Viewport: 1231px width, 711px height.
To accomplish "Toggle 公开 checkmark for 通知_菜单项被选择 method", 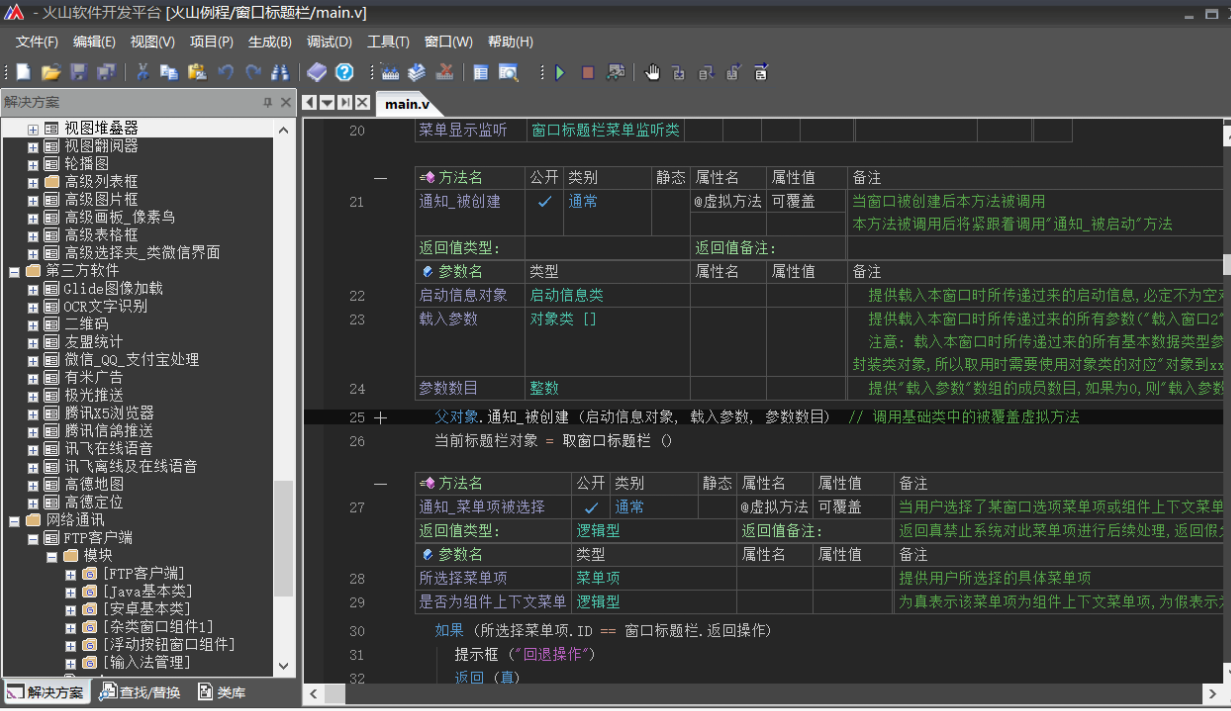I will (591, 508).
